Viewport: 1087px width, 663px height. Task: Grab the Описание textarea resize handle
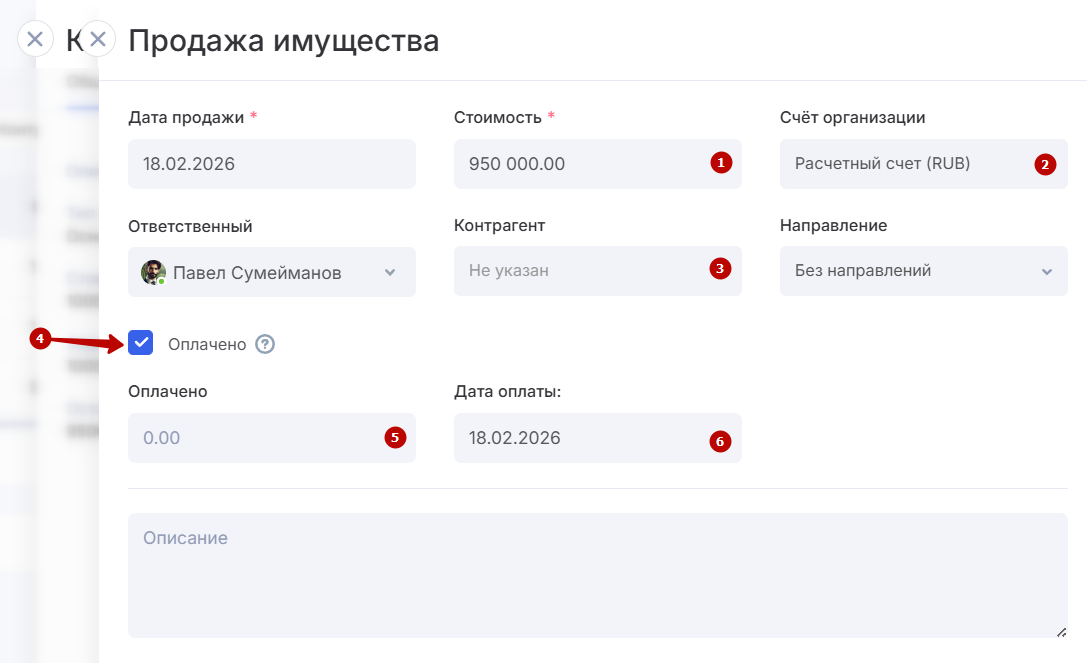click(x=1060, y=631)
